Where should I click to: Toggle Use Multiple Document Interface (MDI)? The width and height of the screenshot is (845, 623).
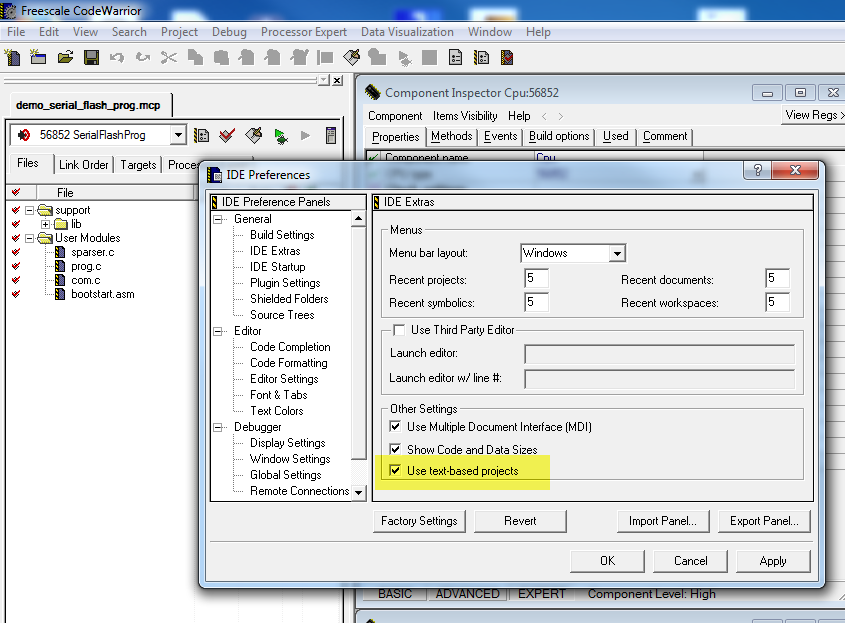click(395, 427)
